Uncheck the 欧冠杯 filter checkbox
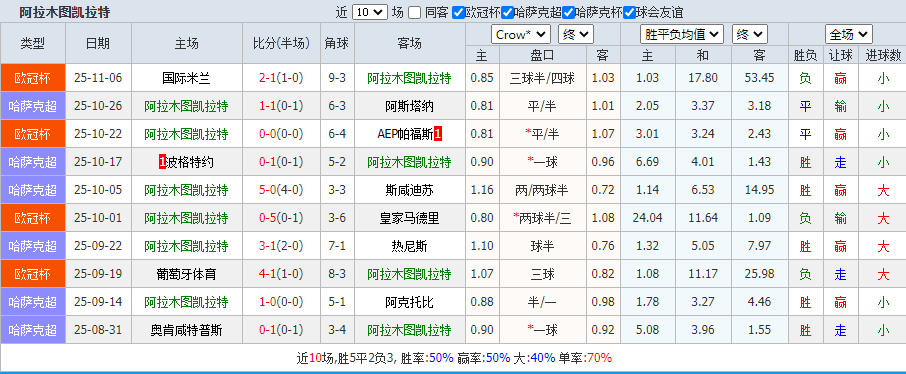The height and width of the screenshot is (374, 906). click(x=458, y=12)
